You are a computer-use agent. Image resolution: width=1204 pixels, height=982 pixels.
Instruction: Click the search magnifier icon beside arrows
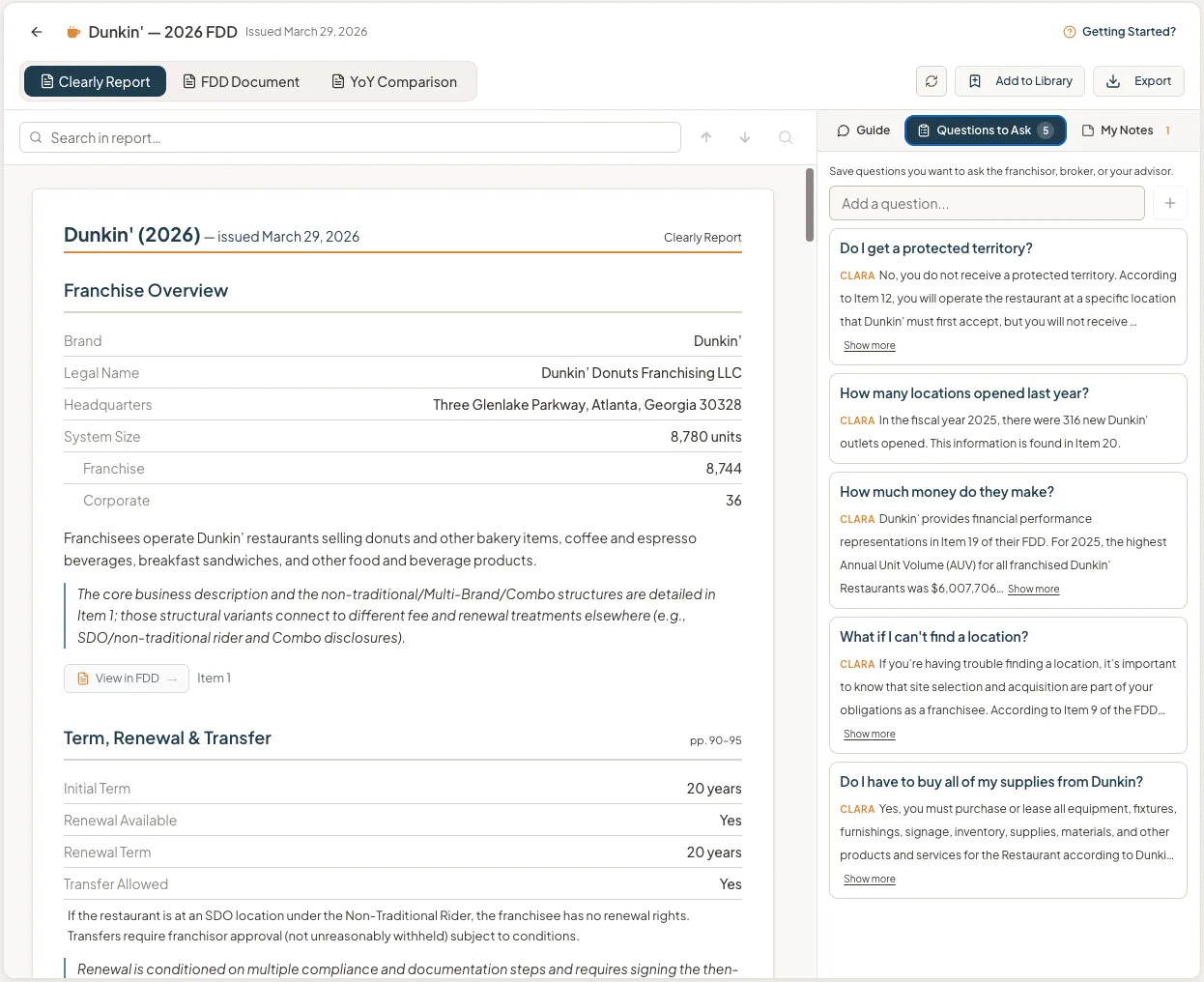[x=786, y=137]
